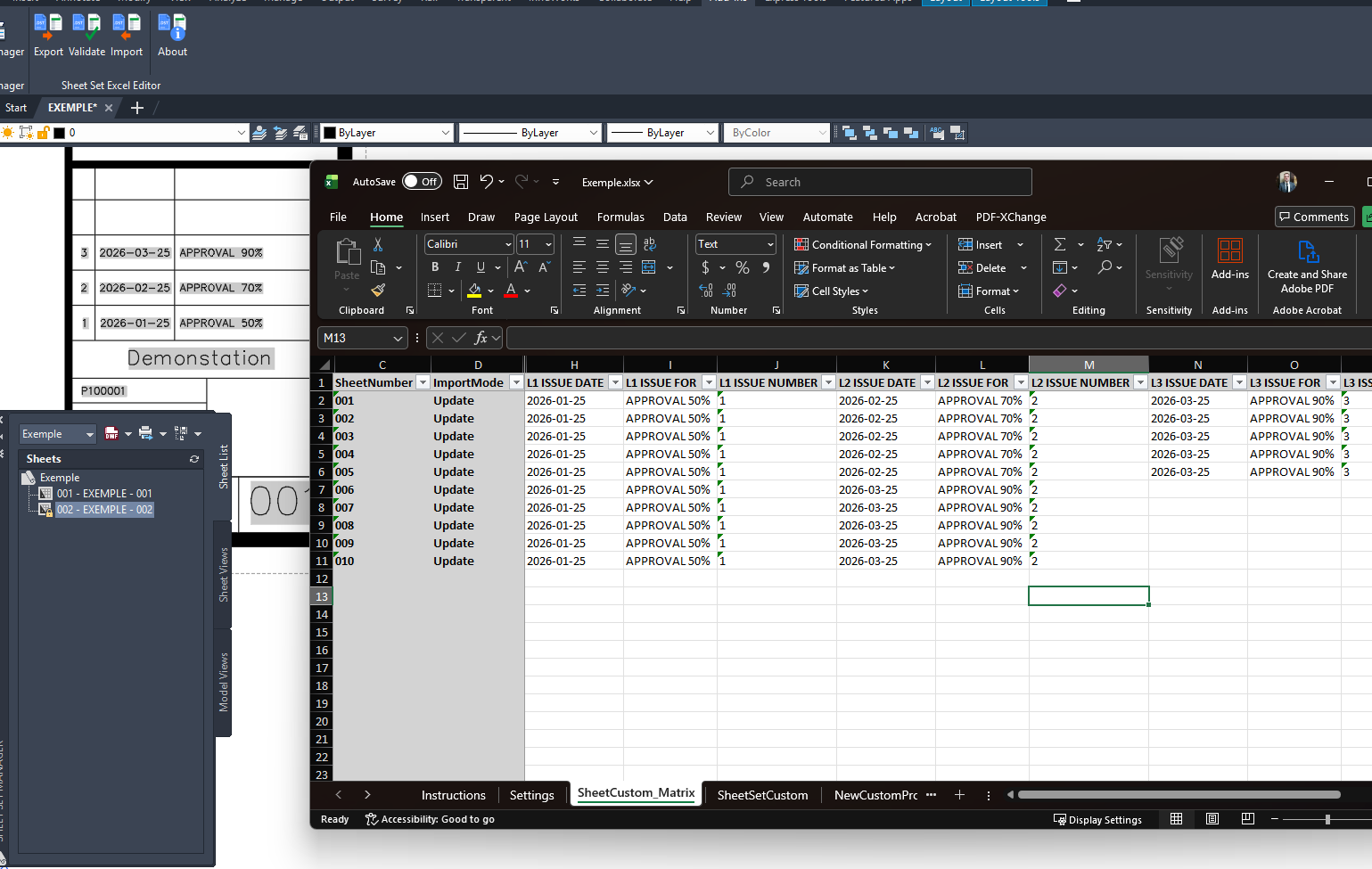Open the ImportMode column filter
The height and width of the screenshot is (869, 1372).
click(x=516, y=382)
